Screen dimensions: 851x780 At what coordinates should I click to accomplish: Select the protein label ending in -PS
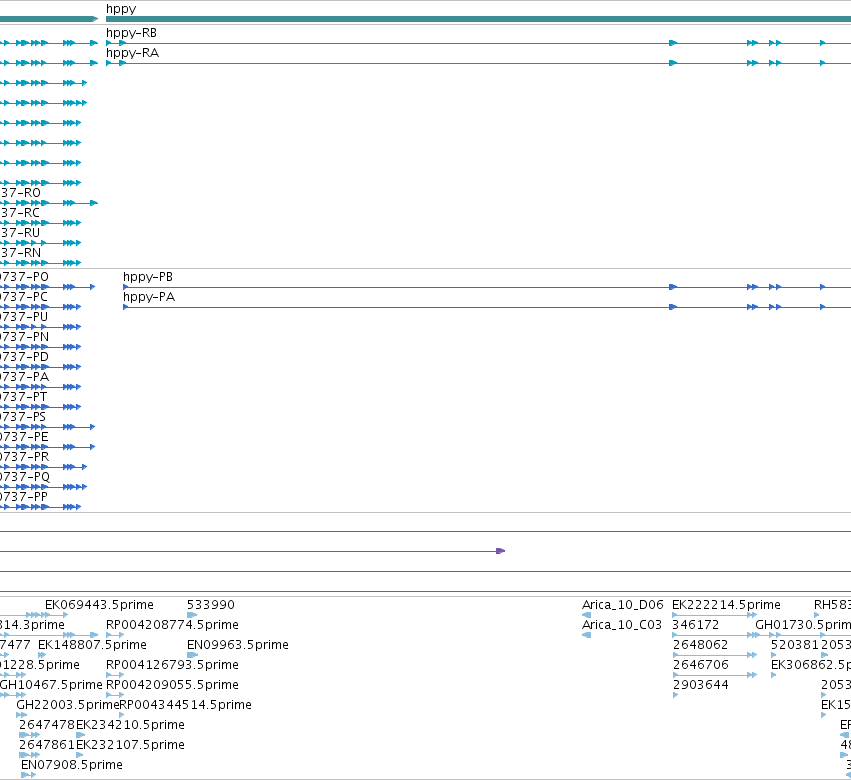coord(23,417)
